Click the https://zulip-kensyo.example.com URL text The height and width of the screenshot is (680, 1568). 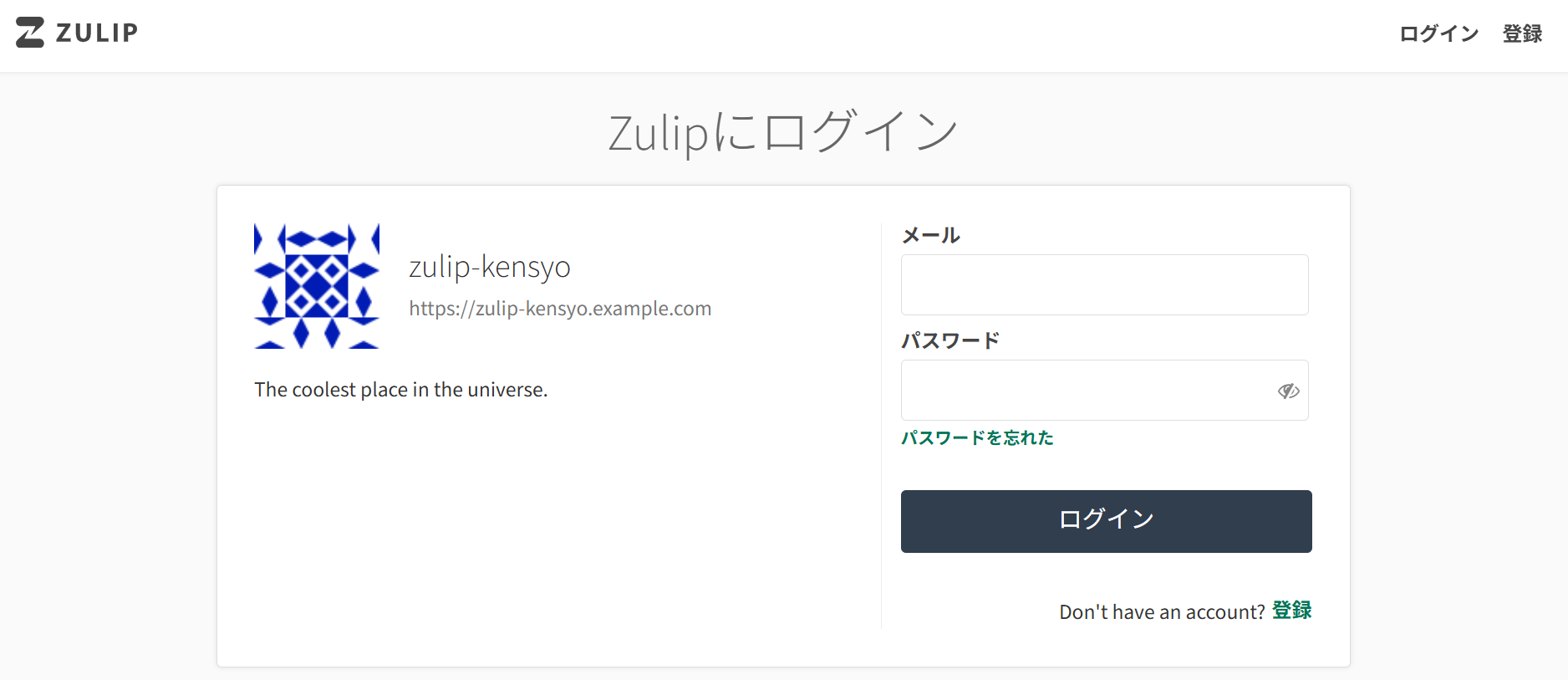click(560, 308)
